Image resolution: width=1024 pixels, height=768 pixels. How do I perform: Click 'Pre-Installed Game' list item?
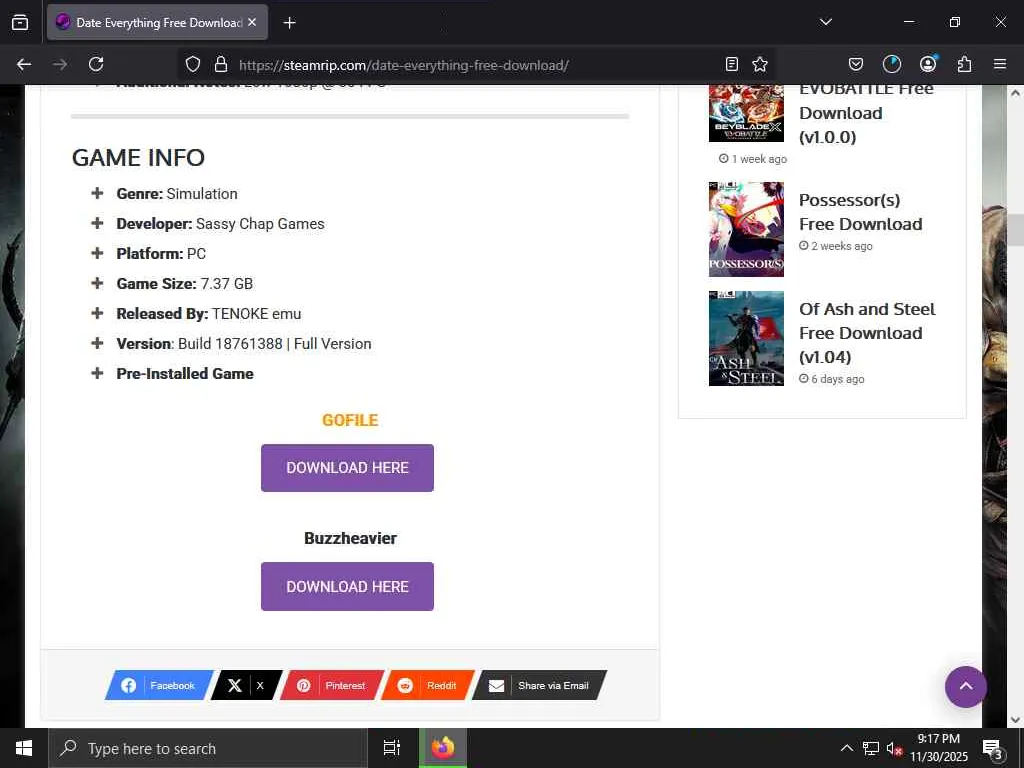click(185, 374)
